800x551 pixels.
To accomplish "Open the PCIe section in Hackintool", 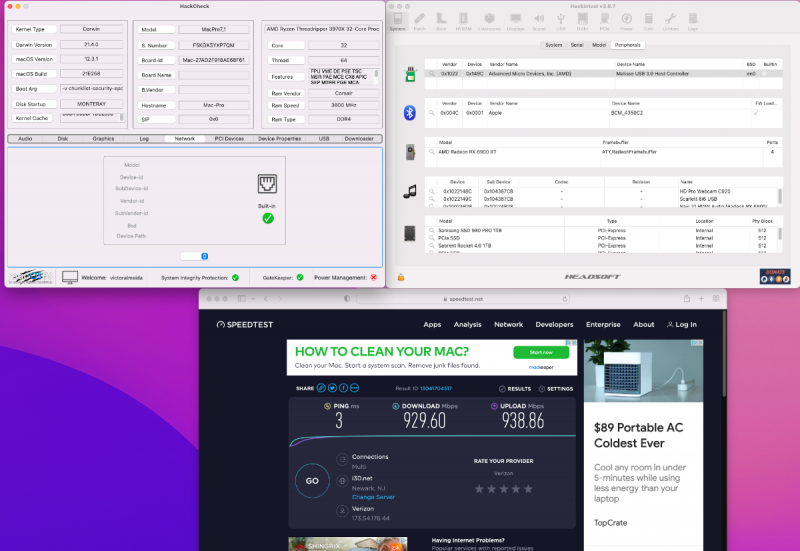I will tap(605, 21).
